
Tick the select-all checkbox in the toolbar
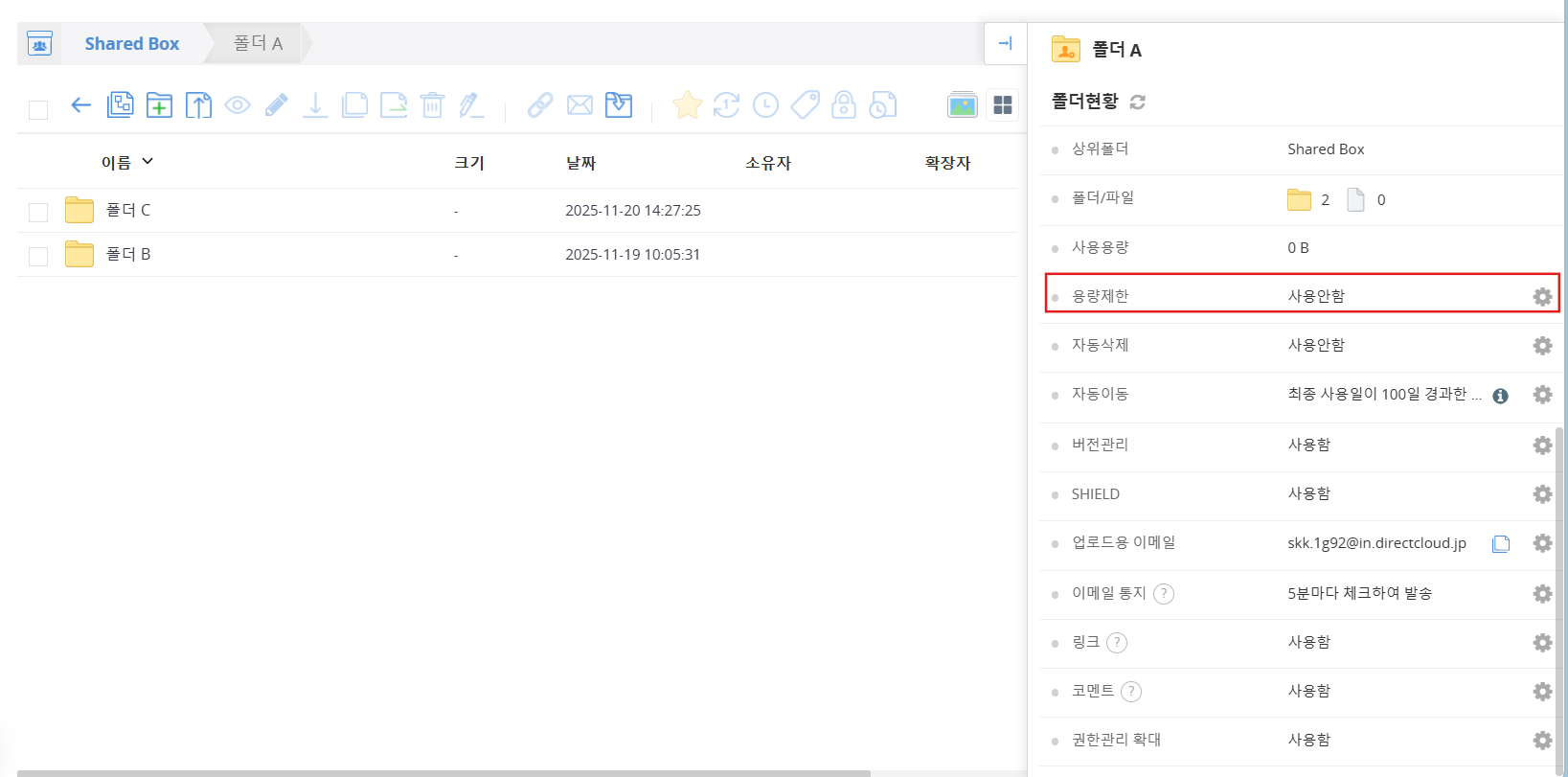click(x=38, y=110)
